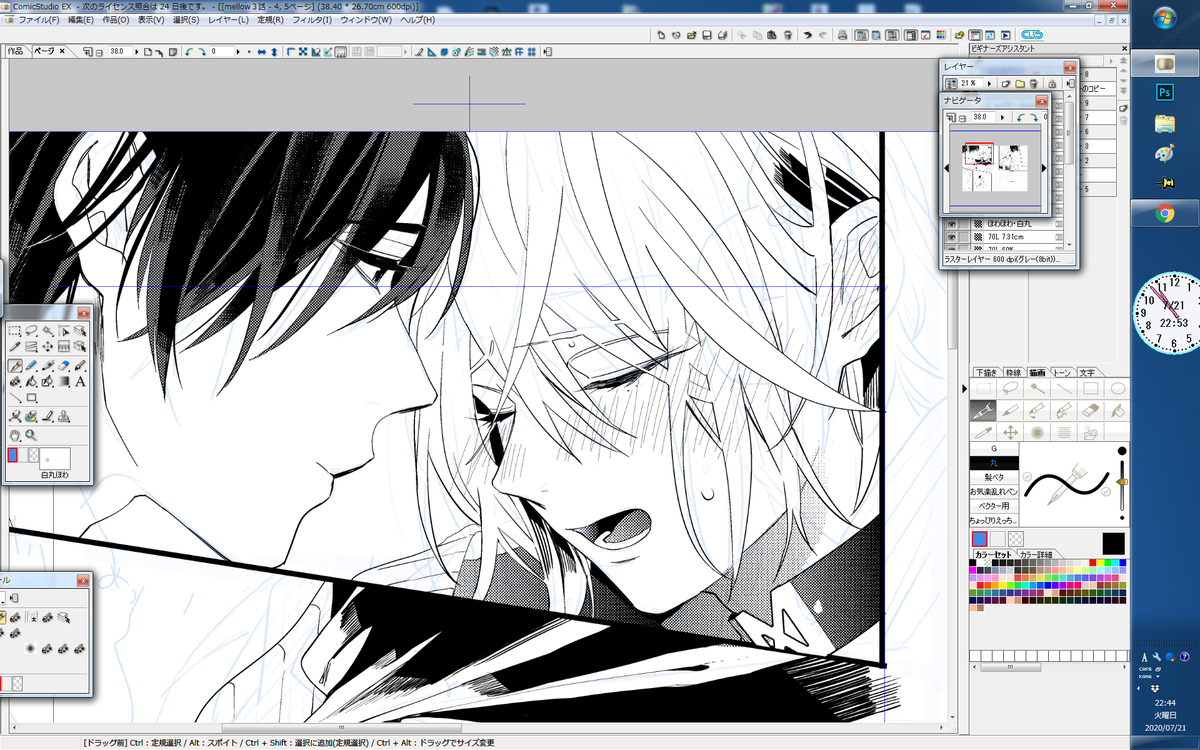
Task: Click the zoom value field showing 38.0
Action: coord(120,51)
